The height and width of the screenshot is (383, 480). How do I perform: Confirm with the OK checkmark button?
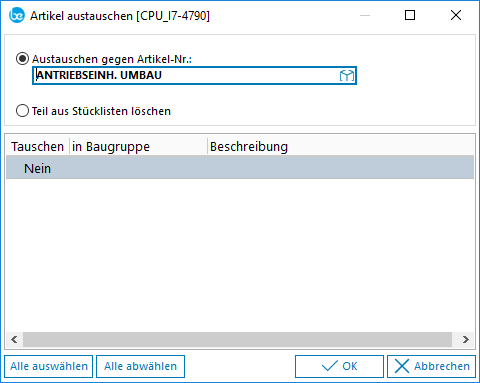click(x=339, y=366)
